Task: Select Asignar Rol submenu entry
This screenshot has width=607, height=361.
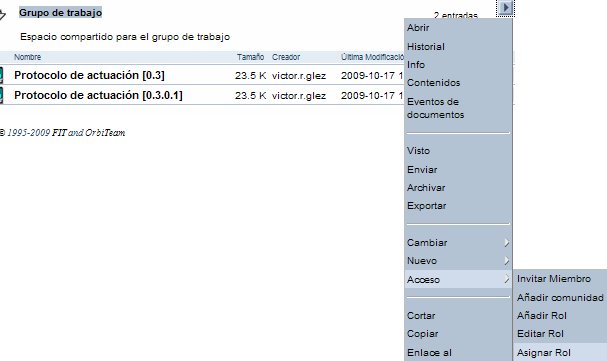Action: (x=560, y=352)
